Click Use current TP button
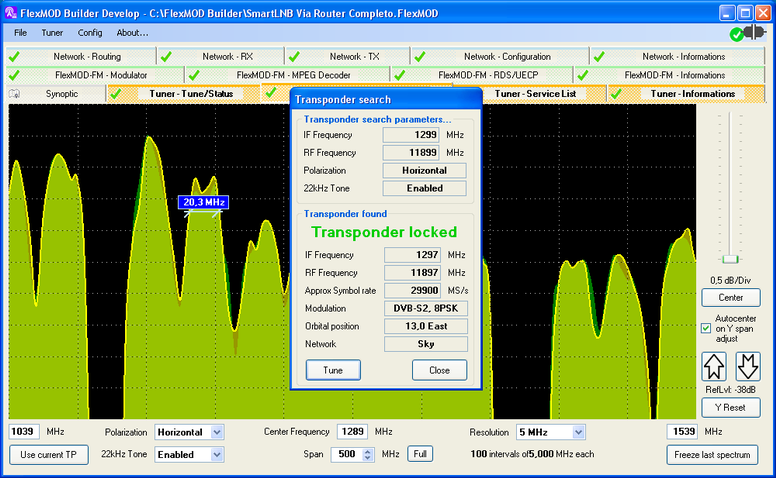This screenshot has width=776, height=478. coord(48,455)
